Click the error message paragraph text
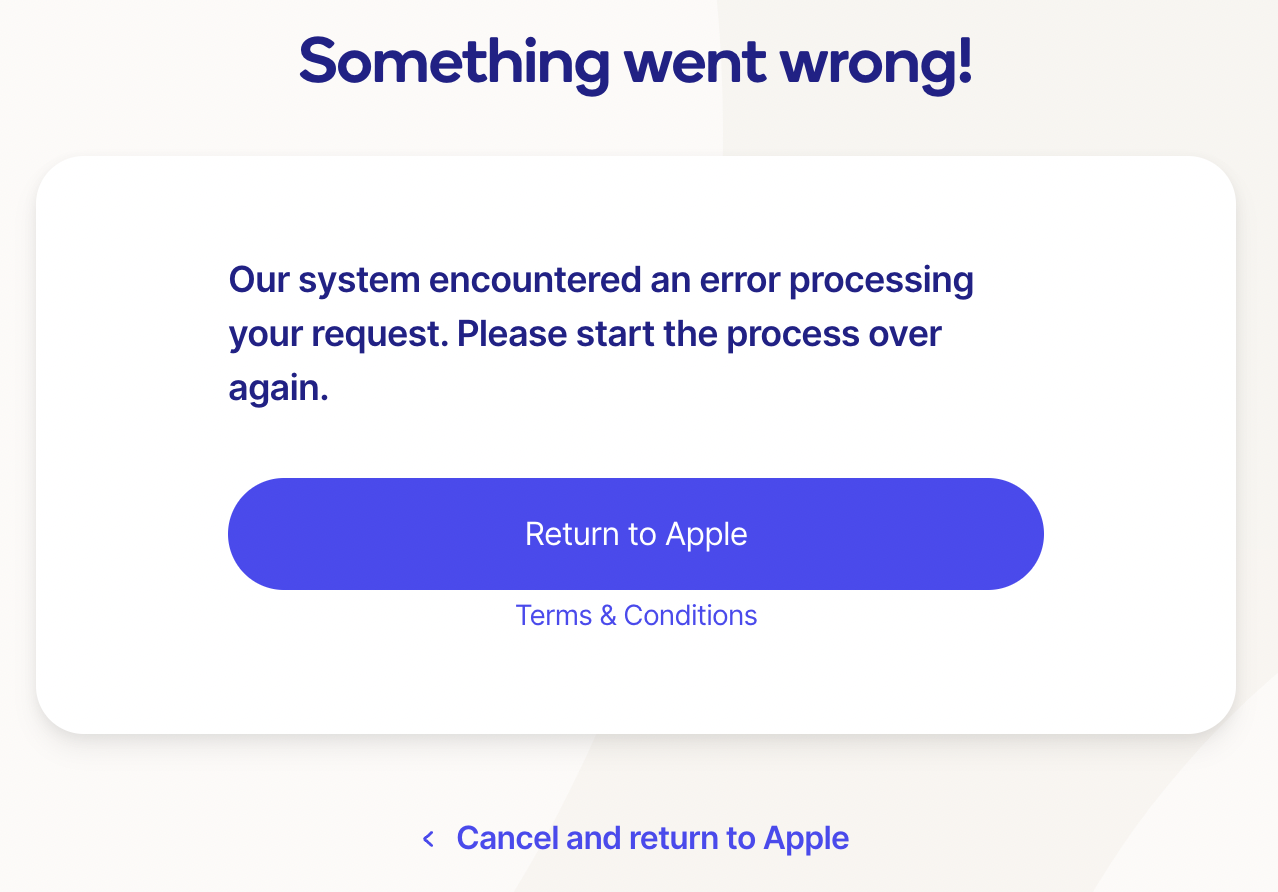This screenshot has width=1278, height=892. point(600,334)
